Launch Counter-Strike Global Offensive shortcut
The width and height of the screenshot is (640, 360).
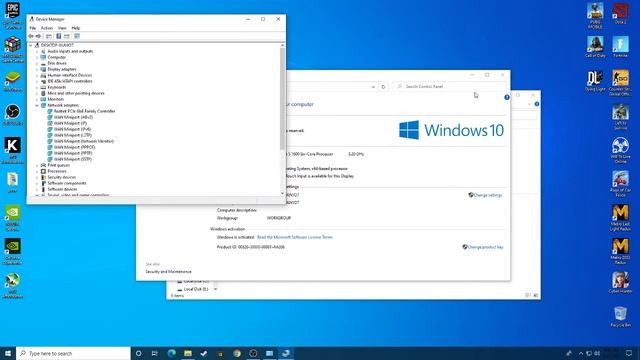click(x=620, y=83)
